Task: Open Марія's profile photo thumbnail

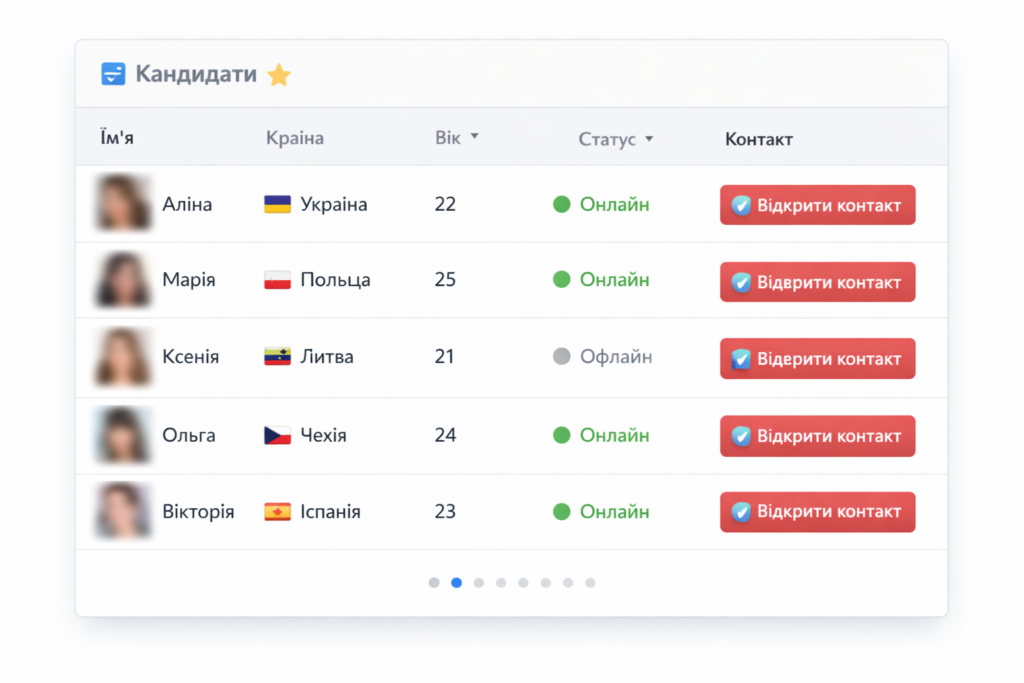Action: pos(123,279)
